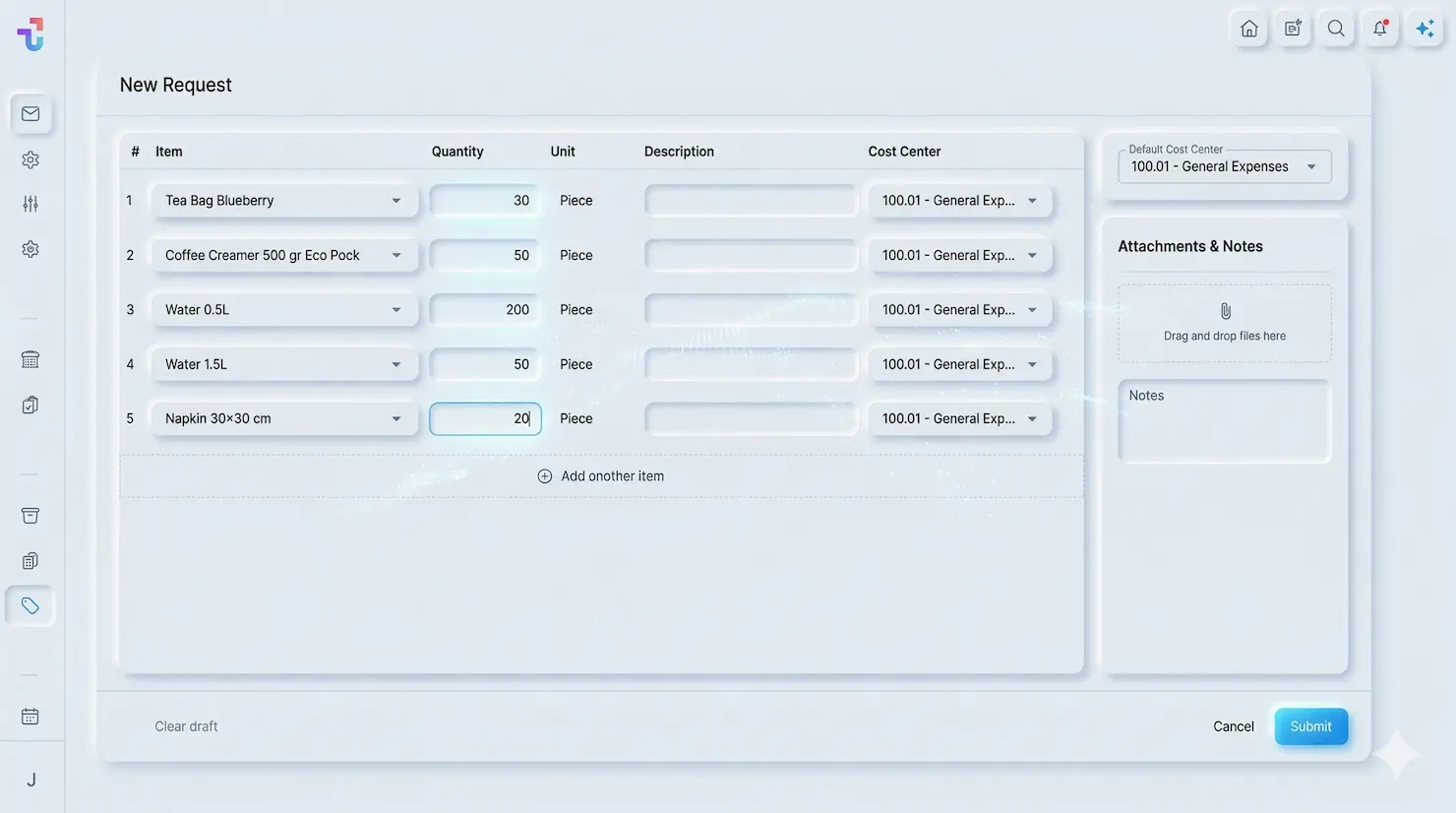Select the price tag sidebar icon
Viewport: 1456px width, 813px height.
(30, 606)
